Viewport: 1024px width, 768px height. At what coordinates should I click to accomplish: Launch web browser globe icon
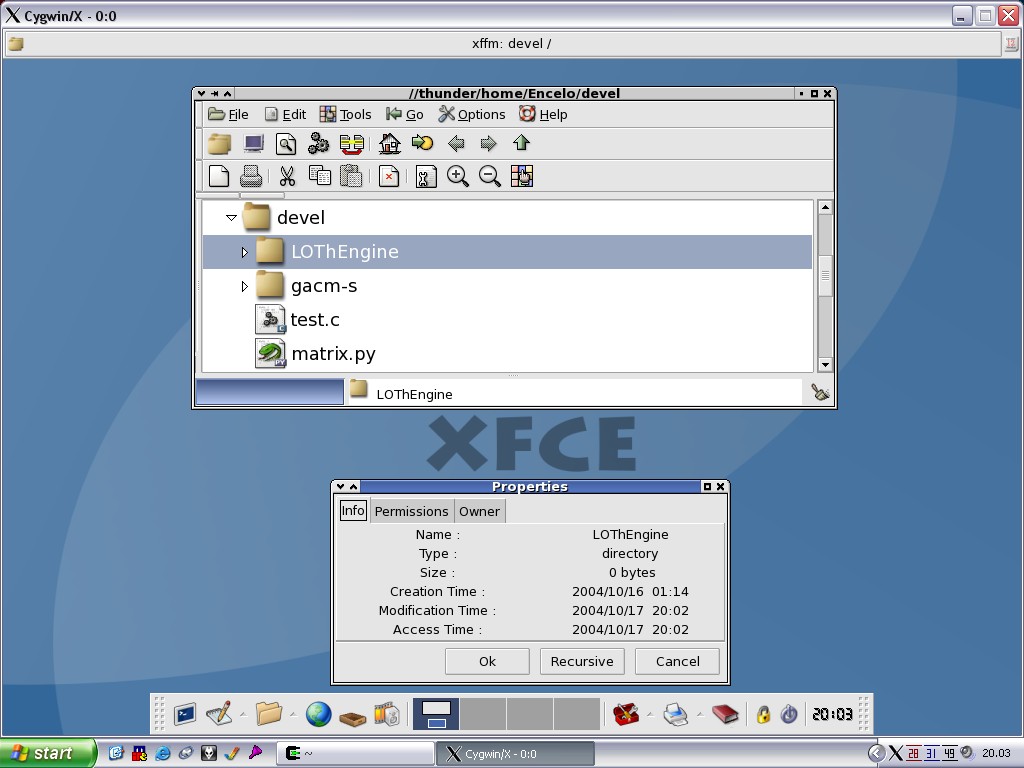[x=318, y=714]
